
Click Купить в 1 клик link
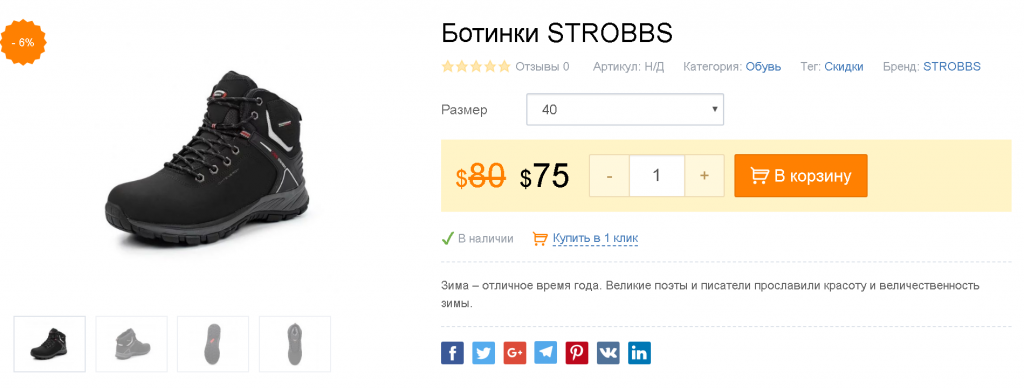pyautogui.click(x=595, y=238)
